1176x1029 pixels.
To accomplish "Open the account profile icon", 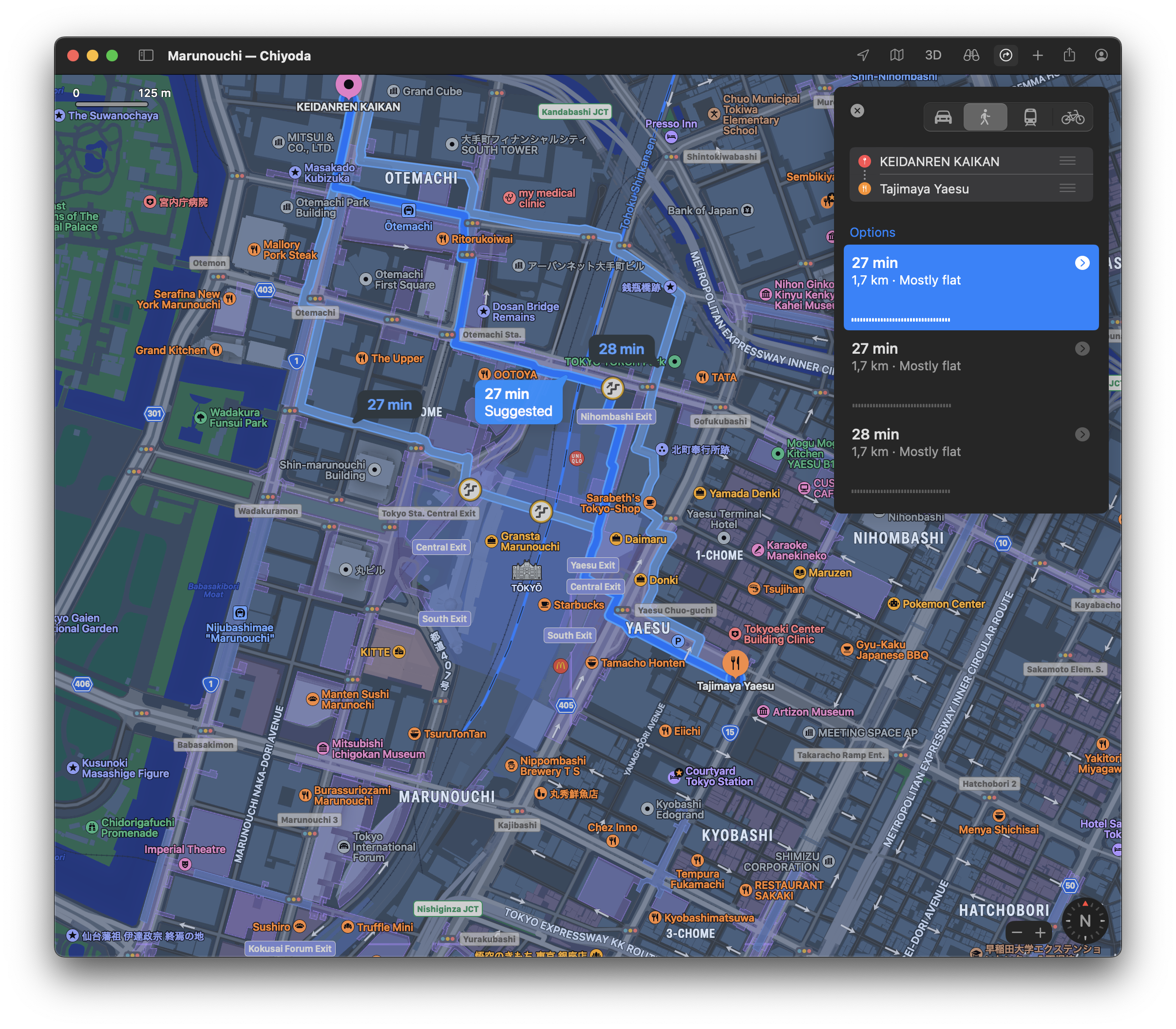I will point(1101,55).
